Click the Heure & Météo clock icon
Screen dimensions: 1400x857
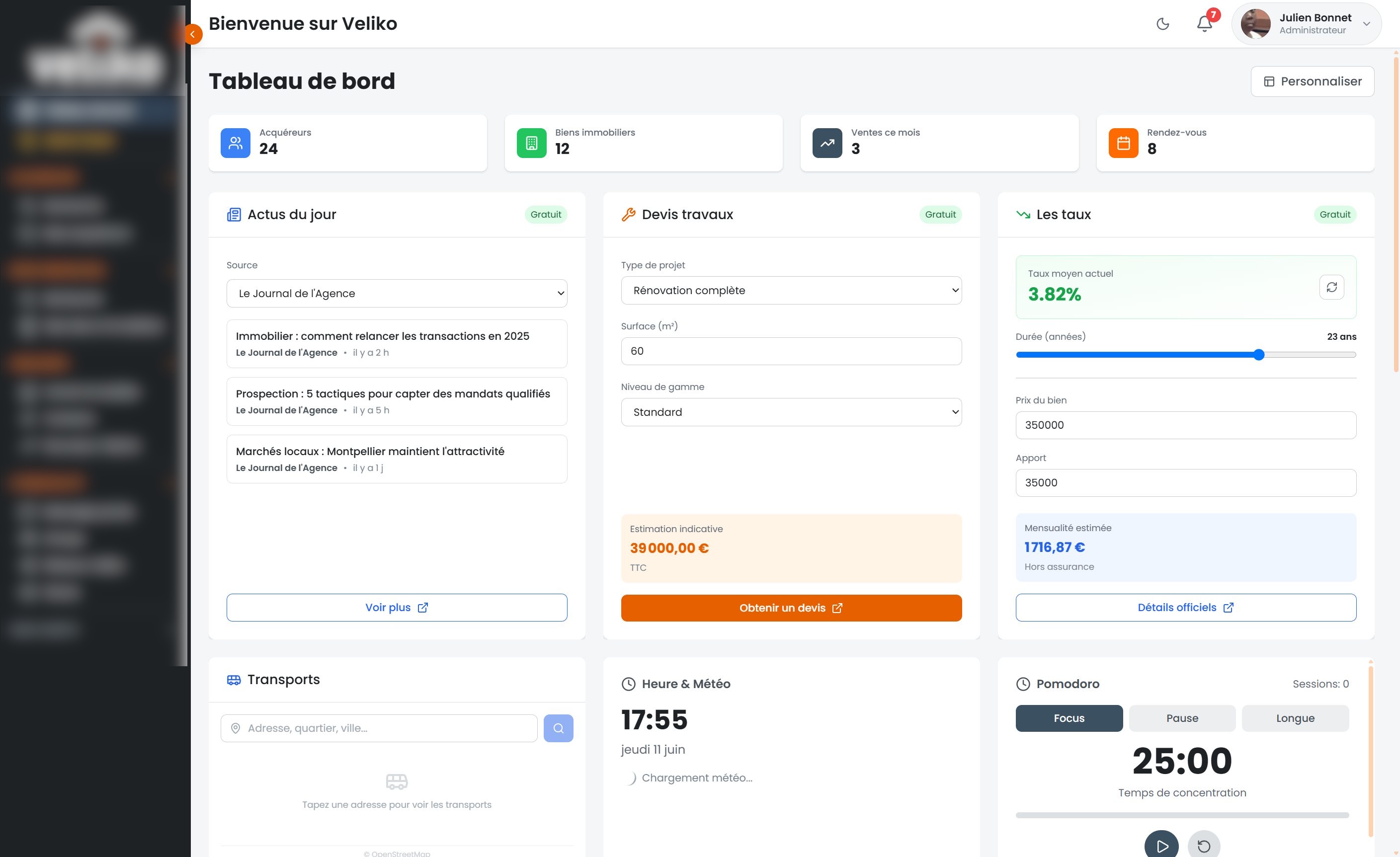pos(628,684)
